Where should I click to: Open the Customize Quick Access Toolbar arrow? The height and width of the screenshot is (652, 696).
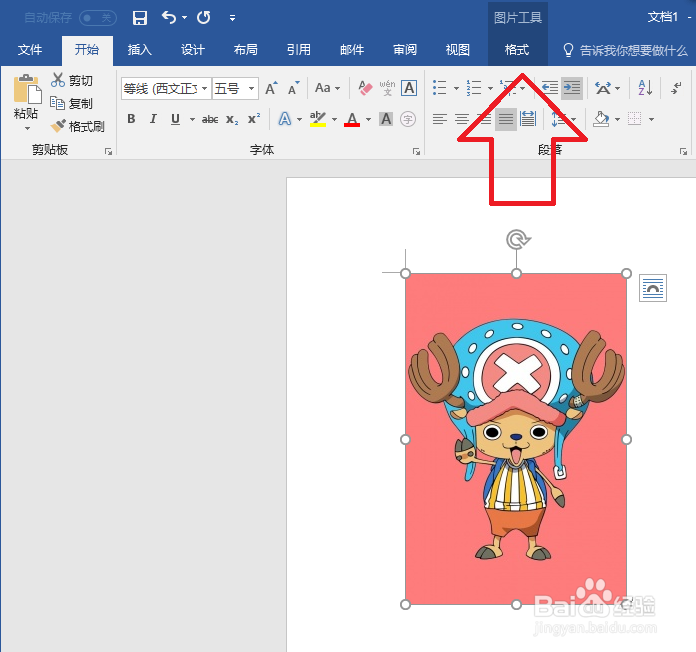pyautogui.click(x=232, y=18)
